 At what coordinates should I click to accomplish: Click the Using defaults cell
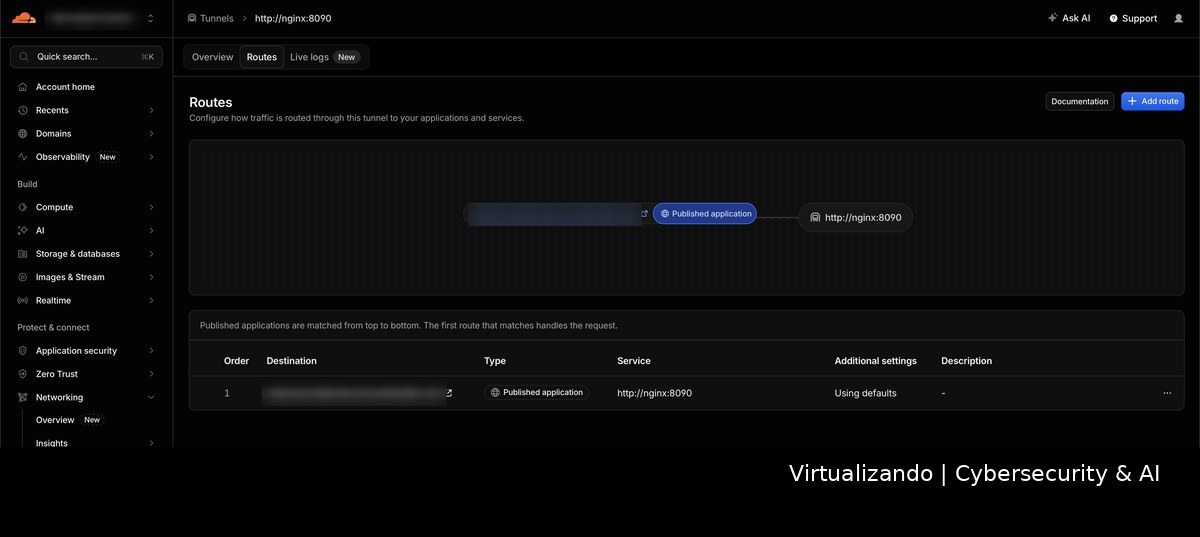point(866,393)
